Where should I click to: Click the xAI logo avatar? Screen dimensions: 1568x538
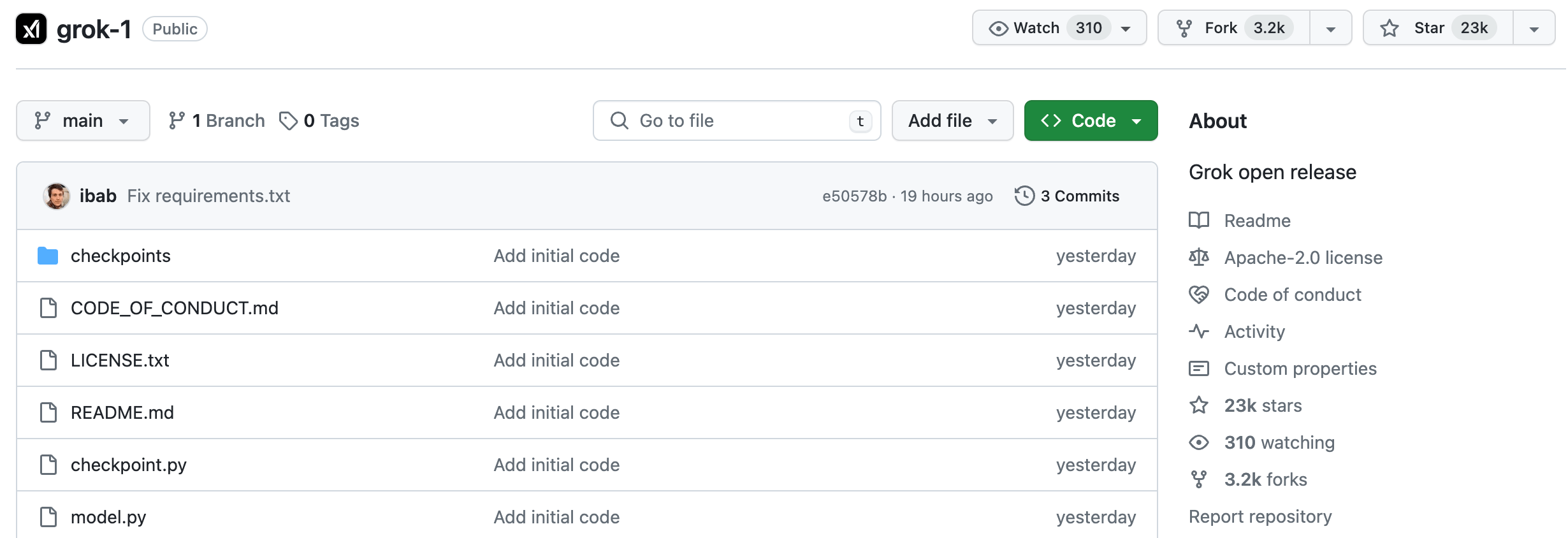(x=31, y=29)
